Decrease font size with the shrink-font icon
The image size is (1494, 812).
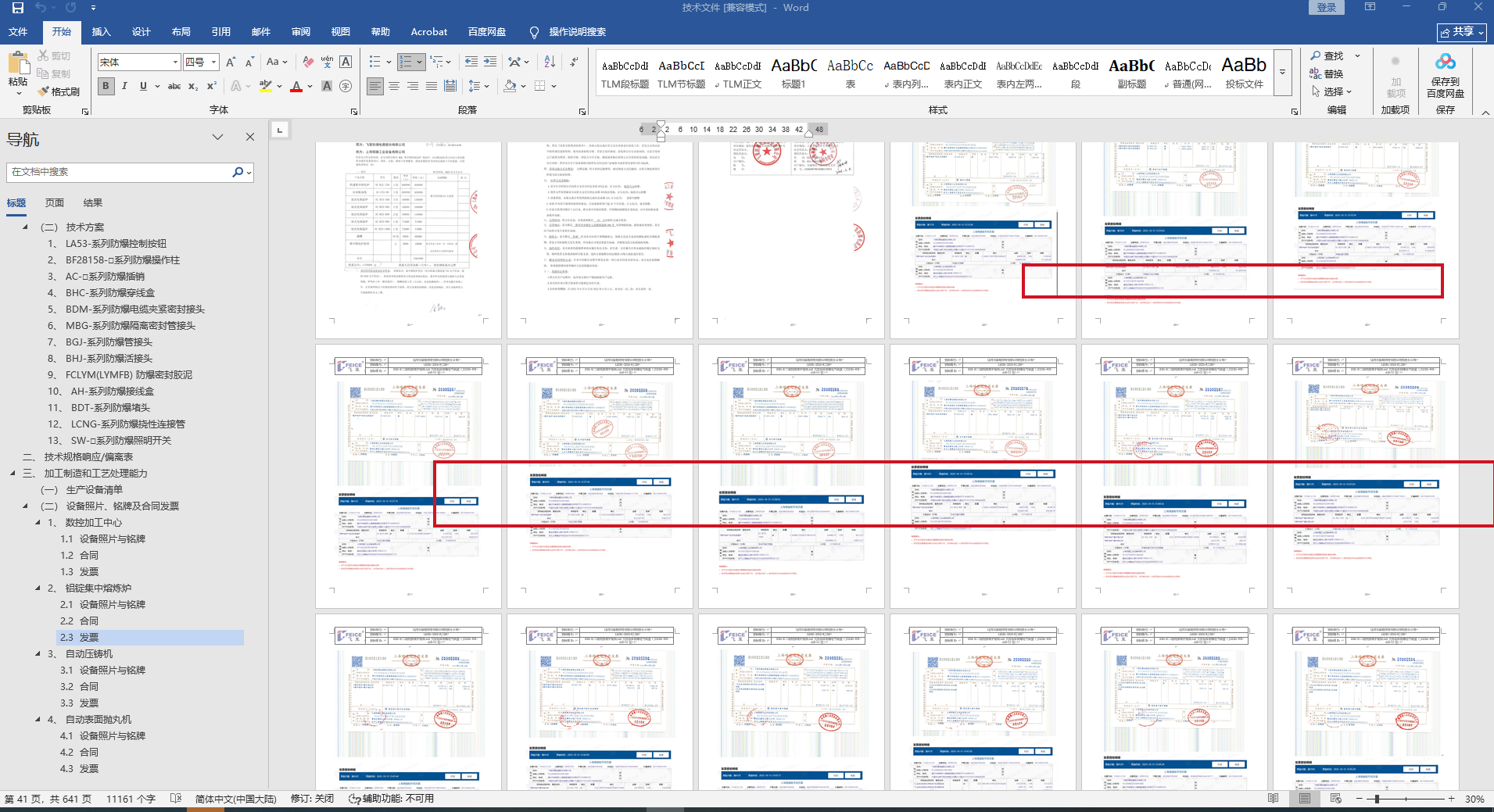click(x=249, y=62)
